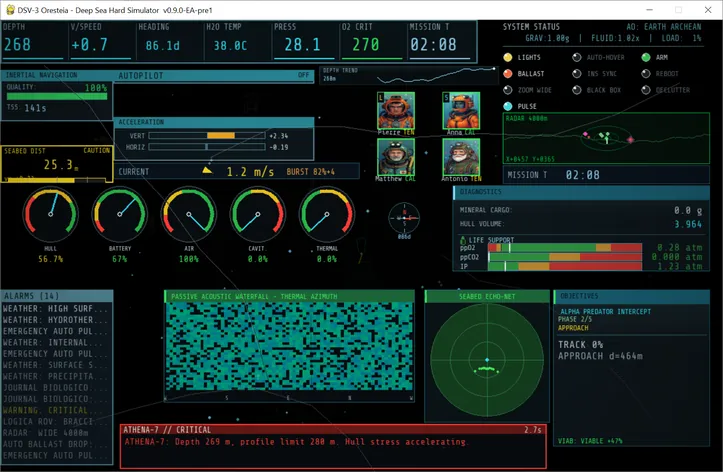Activate the REBOOT lamp
The width and height of the screenshot is (723, 472).
click(646, 73)
